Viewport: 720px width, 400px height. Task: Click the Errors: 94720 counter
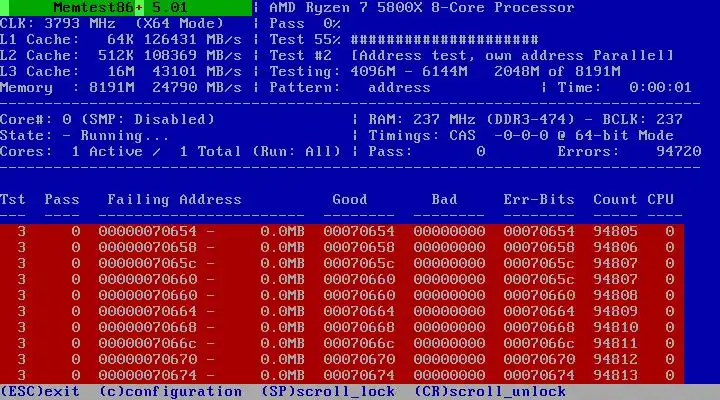[629, 152]
